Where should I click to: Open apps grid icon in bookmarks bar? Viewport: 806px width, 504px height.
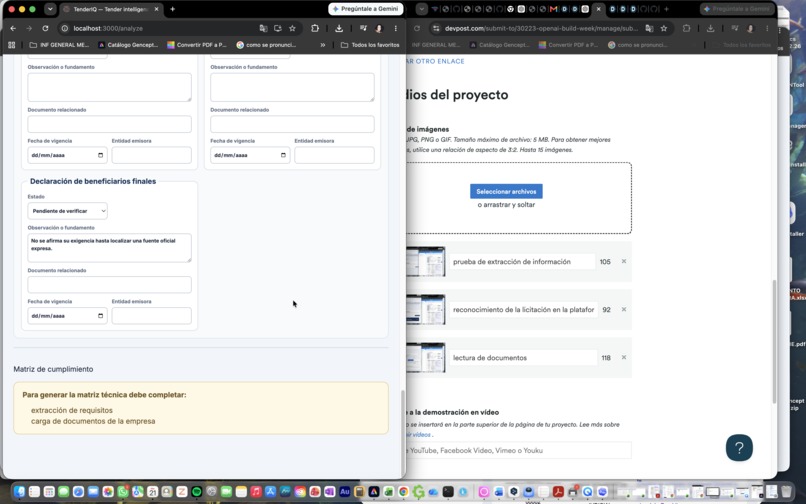coord(11,45)
